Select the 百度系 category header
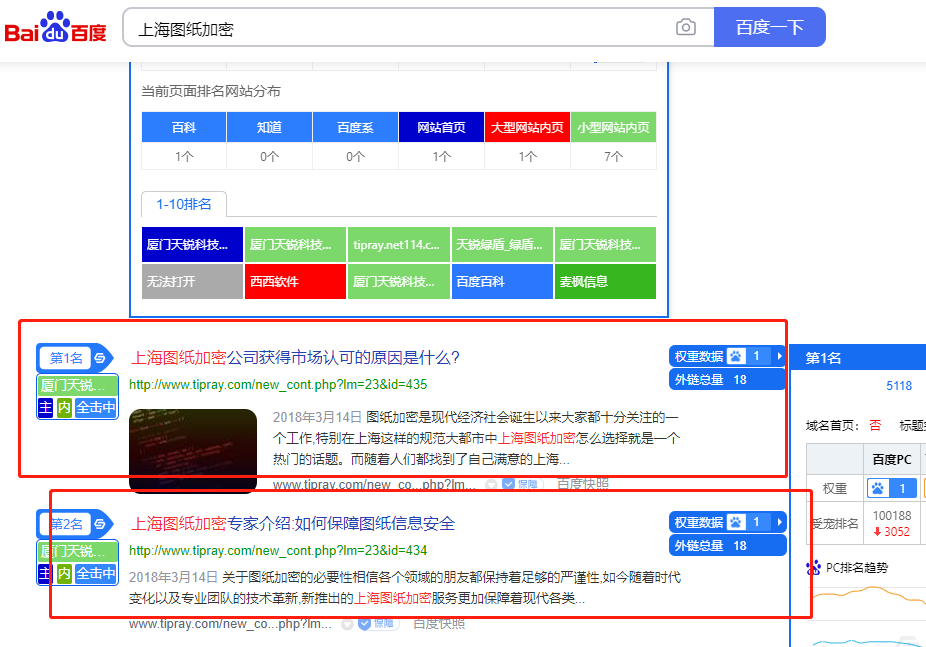 tap(356, 128)
